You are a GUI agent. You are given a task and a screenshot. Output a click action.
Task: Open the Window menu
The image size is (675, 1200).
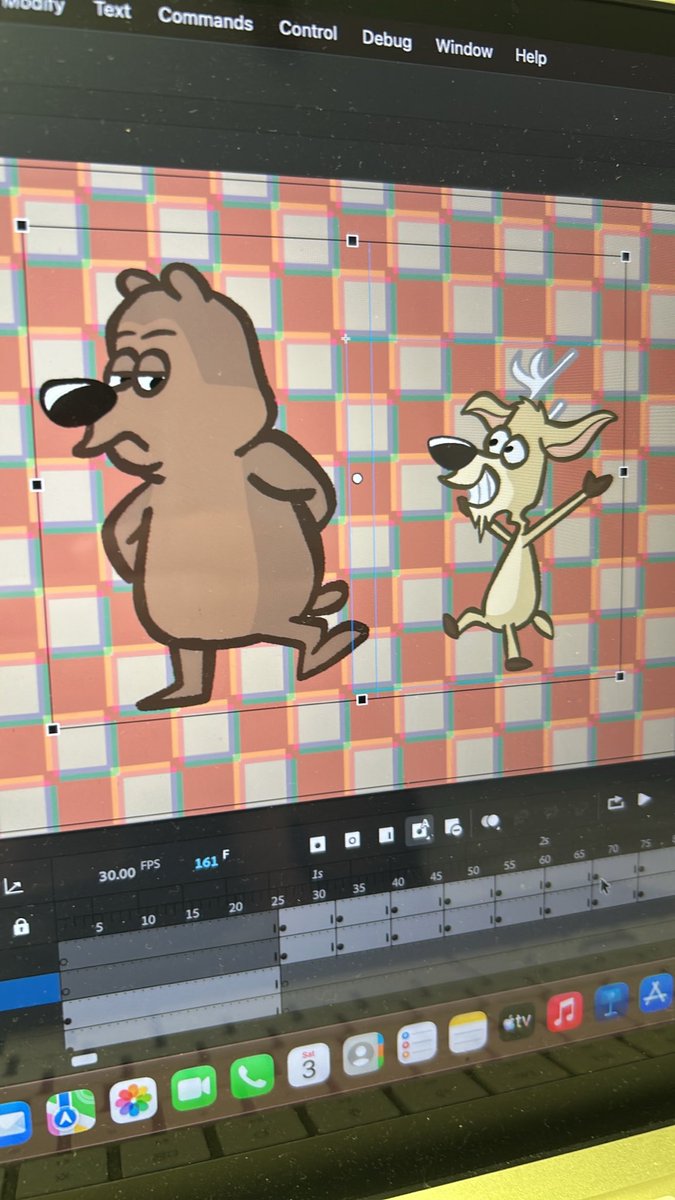(464, 48)
